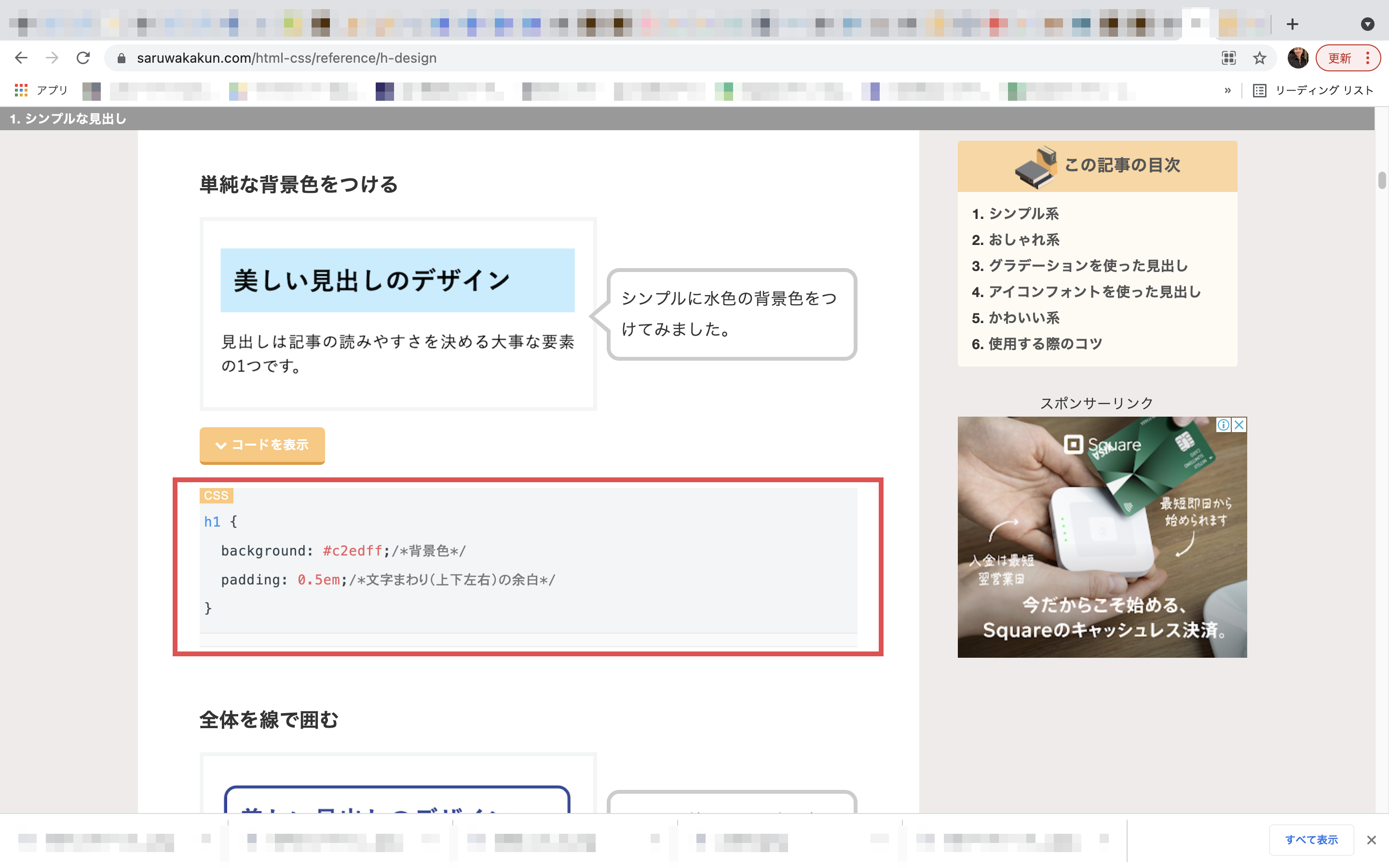Click the CSS label on code block
Screen dimensions: 1389x868
pos(216,495)
